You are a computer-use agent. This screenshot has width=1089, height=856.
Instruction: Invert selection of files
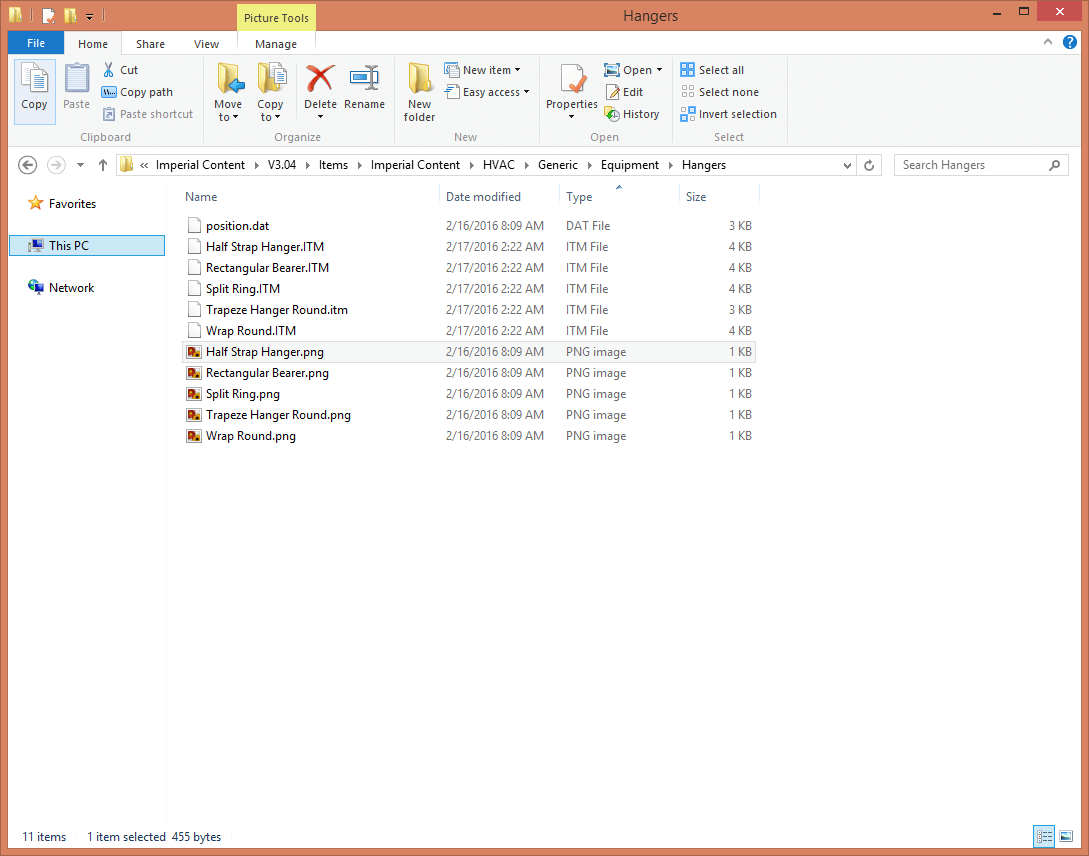coord(729,114)
